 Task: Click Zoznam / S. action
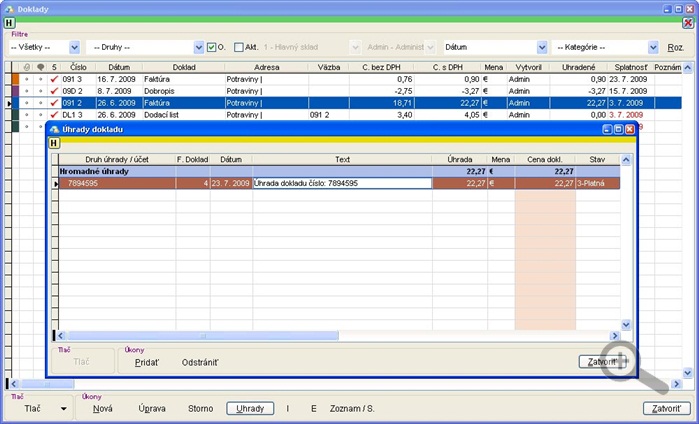[x=352, y=409]
